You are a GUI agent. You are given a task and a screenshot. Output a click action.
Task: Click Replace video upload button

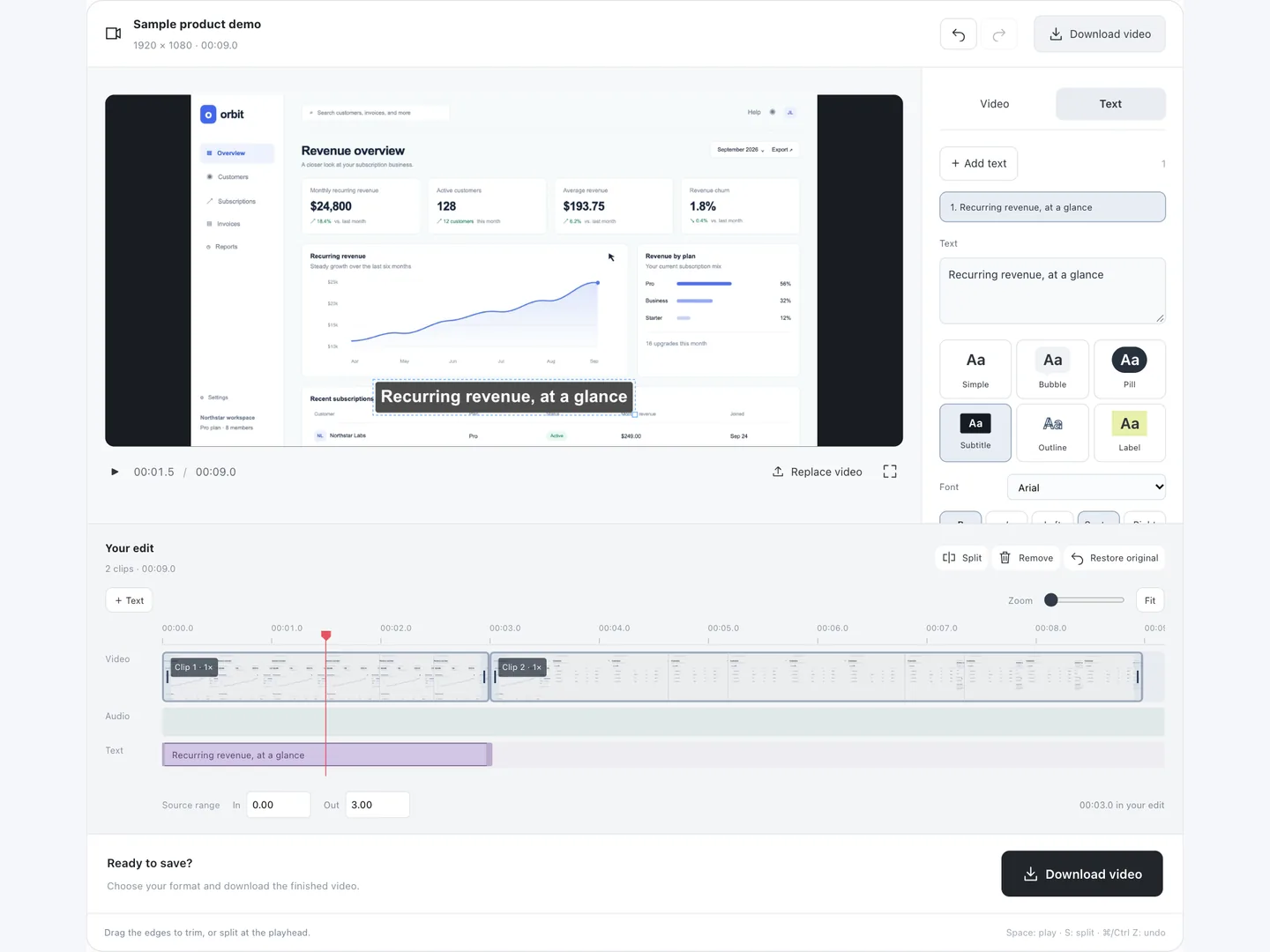pos(818,472)
